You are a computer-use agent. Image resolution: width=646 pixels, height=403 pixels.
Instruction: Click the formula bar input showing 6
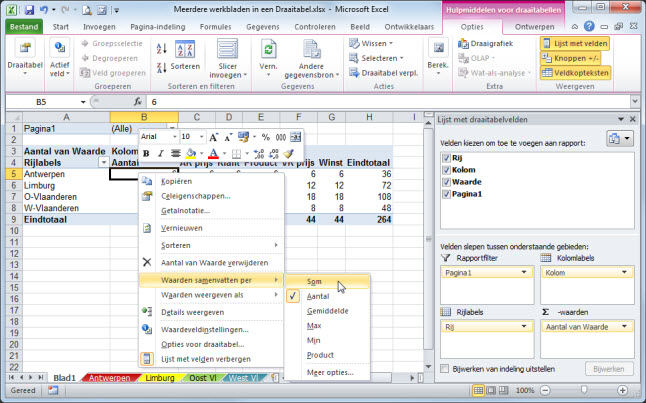coord(387,102)
